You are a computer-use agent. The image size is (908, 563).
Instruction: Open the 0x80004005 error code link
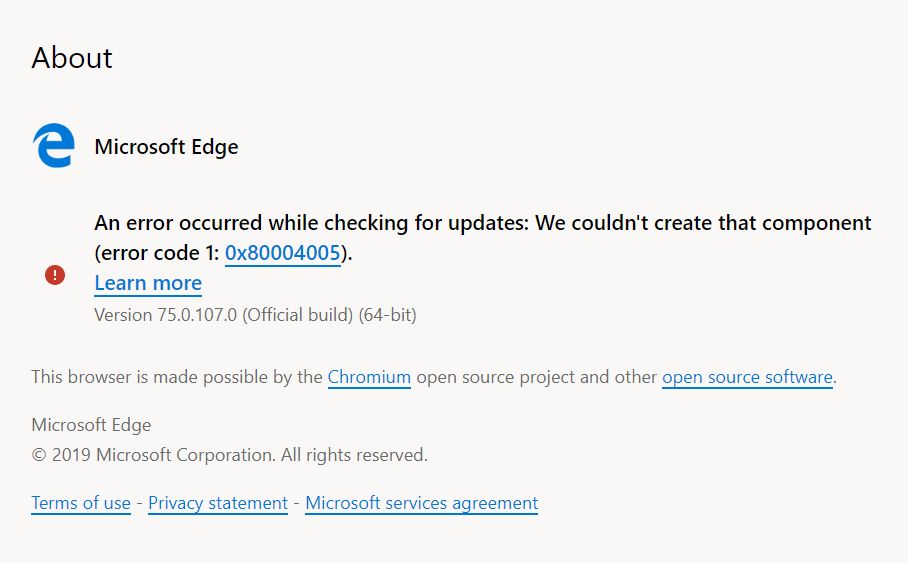[283, 254]
